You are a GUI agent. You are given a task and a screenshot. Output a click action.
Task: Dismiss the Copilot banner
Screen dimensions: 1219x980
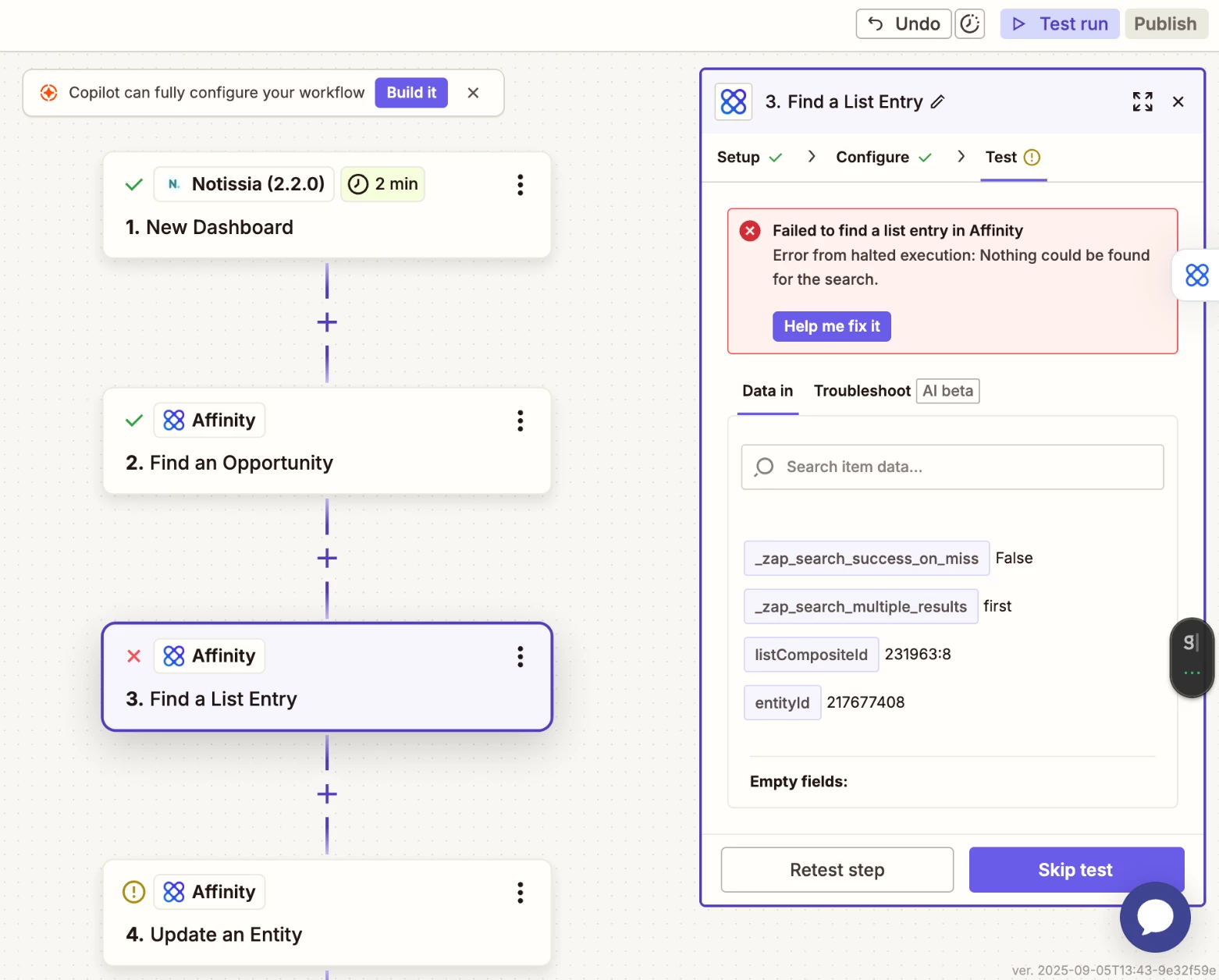(473, 93)
